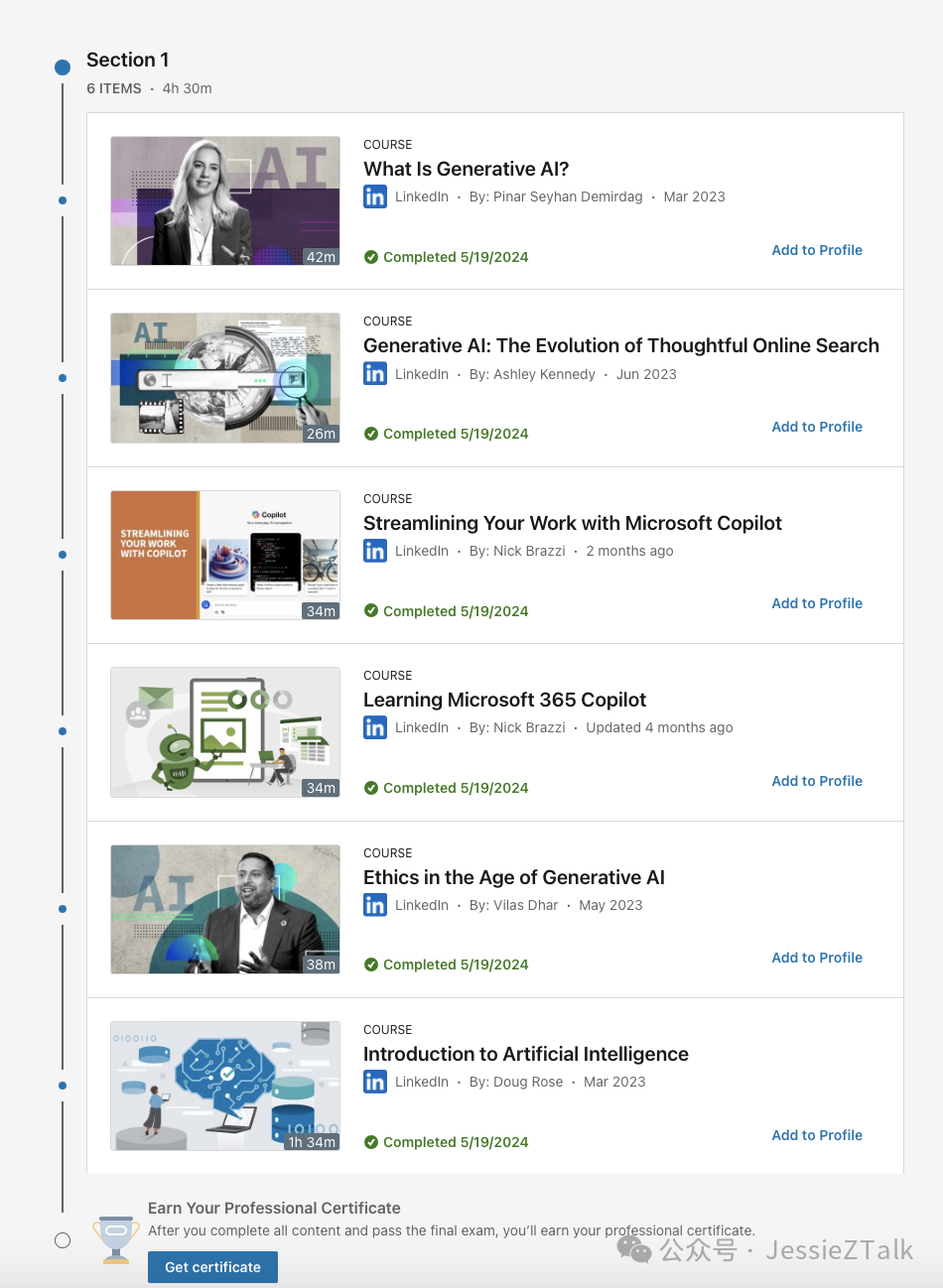The image size is (943, 1288).
Task: Click the Updated 4 months ago text
Action: pos(659,727)
